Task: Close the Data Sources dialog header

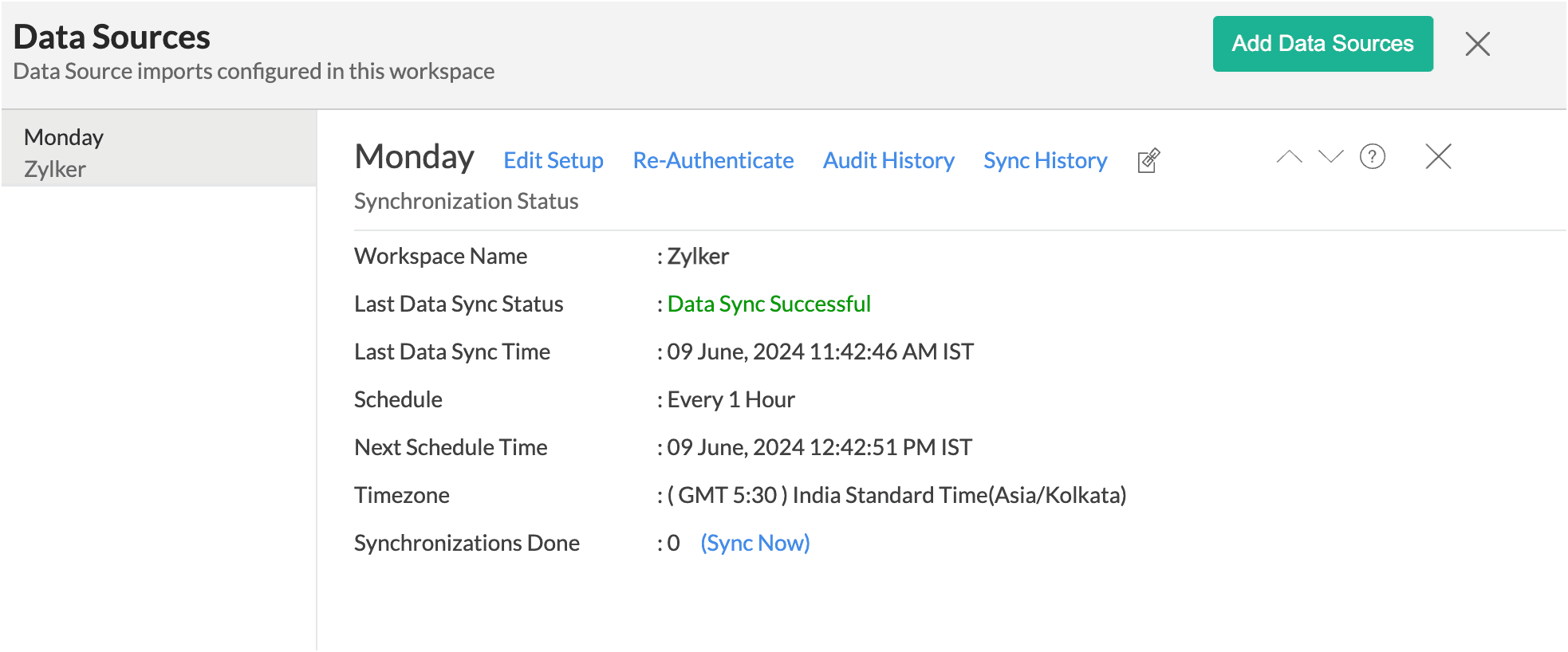Action: (1477, 44)
